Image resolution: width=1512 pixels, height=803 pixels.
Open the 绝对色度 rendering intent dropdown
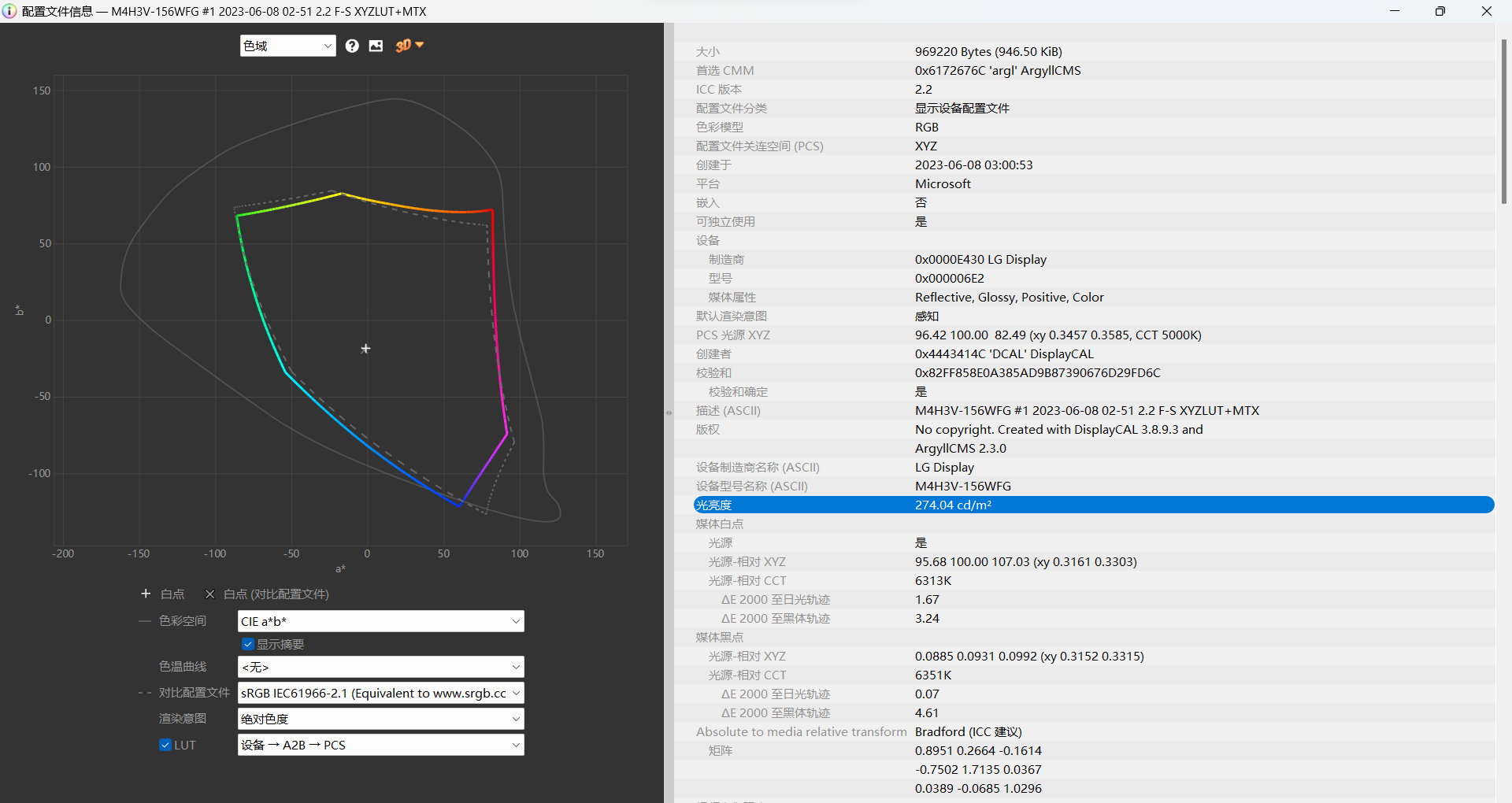point(380,719)
